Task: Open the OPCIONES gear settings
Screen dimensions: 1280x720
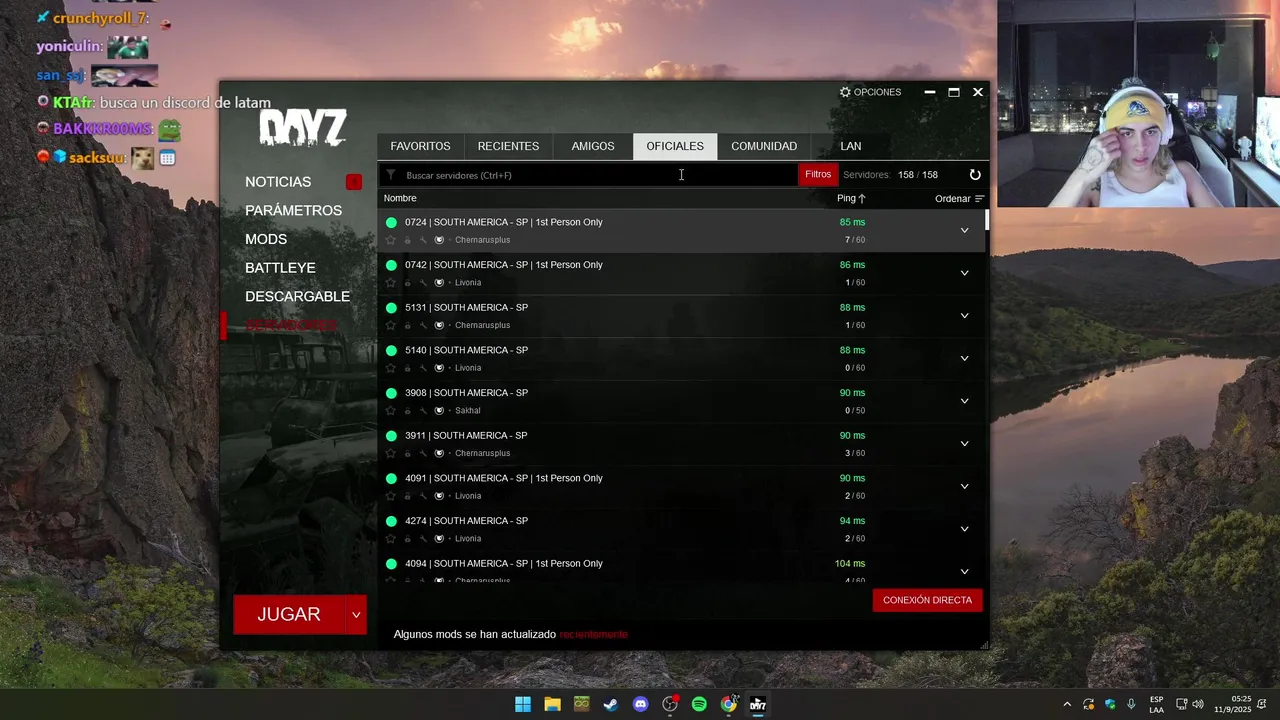Action: (x=870, y=92)
